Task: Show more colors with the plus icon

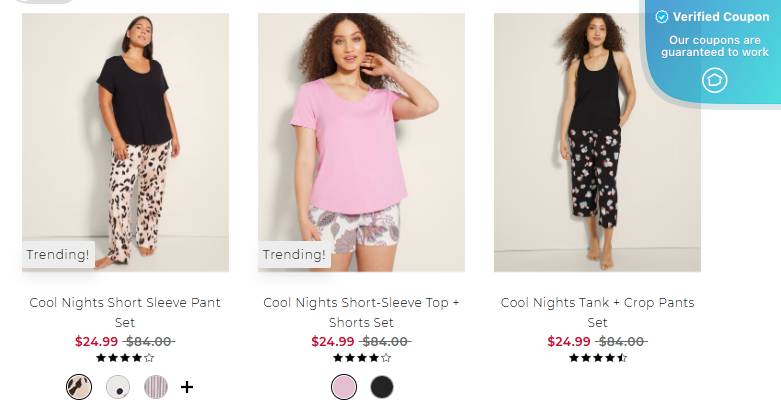Action: pos(186,386)
